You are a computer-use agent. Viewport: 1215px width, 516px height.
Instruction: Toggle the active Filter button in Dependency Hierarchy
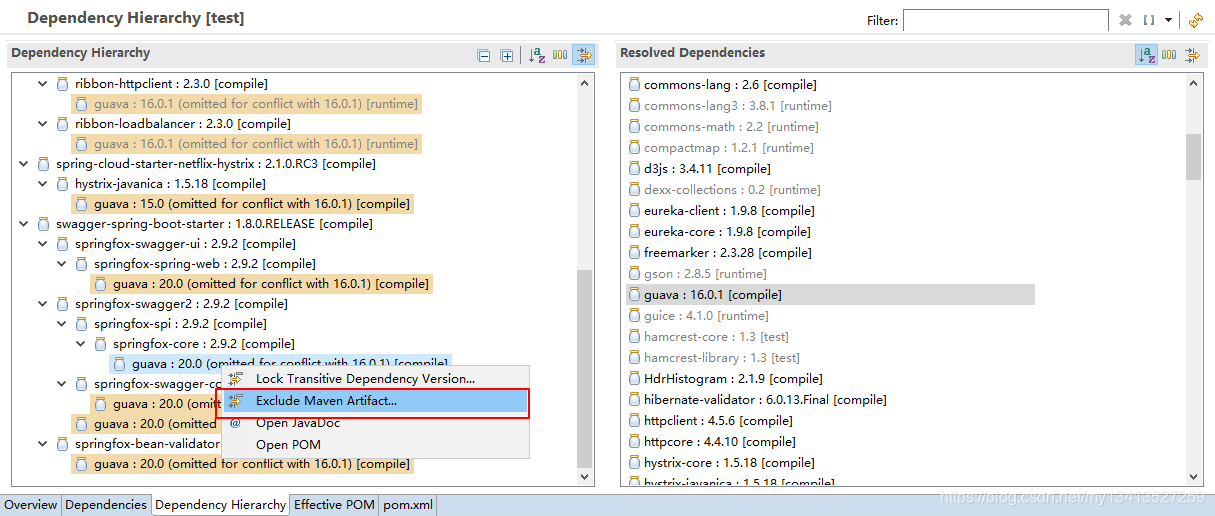584,55
